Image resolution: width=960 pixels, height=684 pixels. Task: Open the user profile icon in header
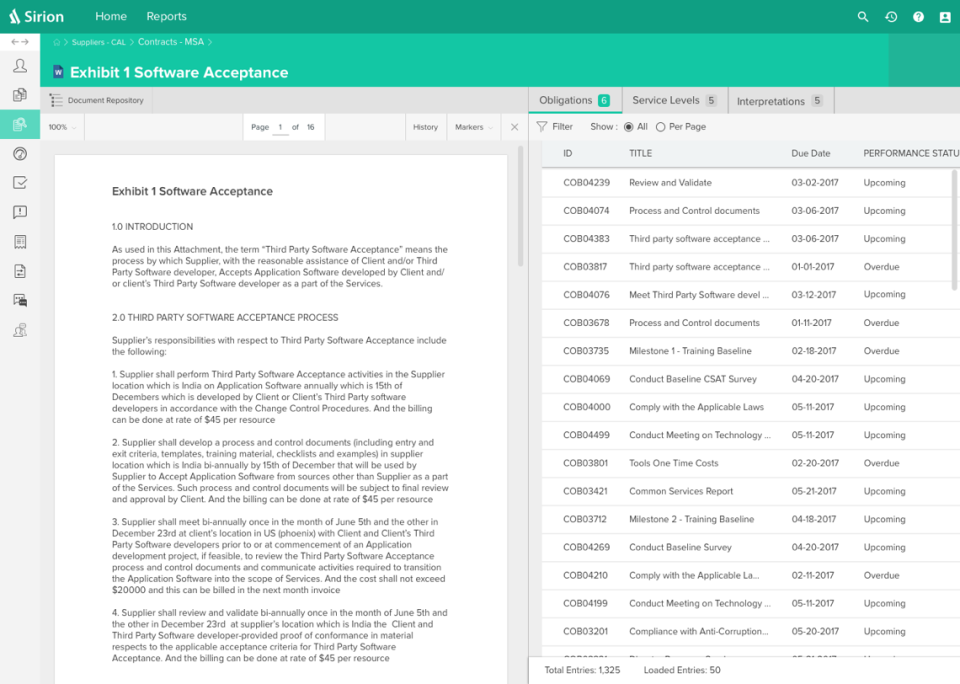pos(945,17)
